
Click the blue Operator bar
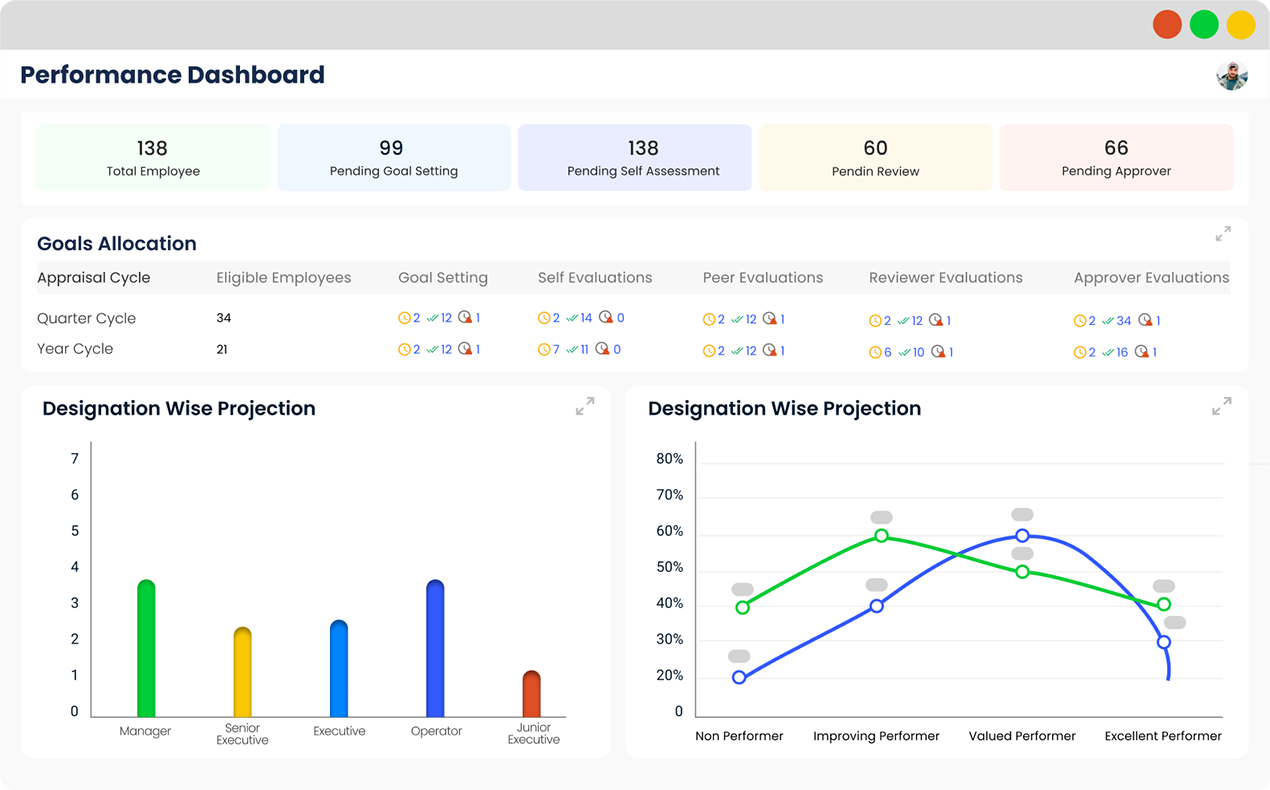(x=435, y=648)
